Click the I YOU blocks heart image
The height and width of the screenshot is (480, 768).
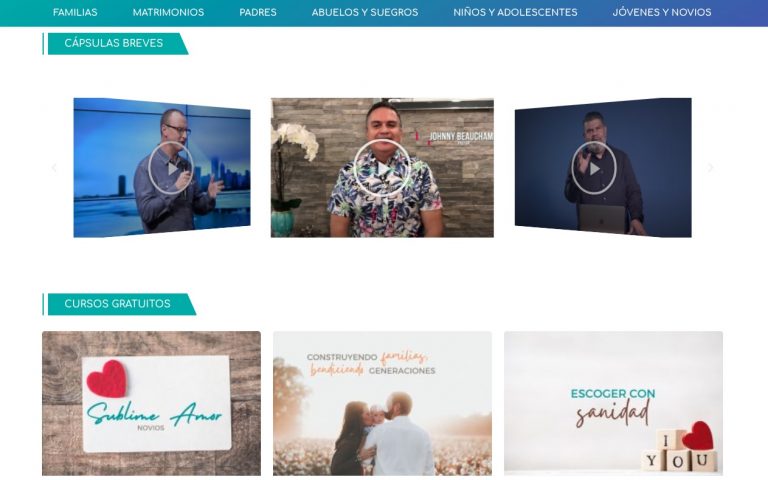pyautogui.click(x=679, y=448)
